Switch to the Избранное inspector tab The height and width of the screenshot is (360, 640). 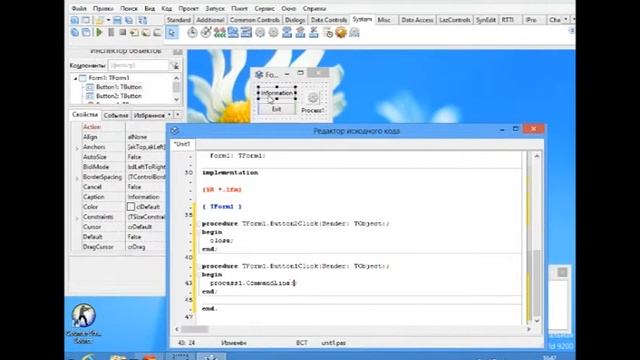pyautogui.click(x=149, y=116)
